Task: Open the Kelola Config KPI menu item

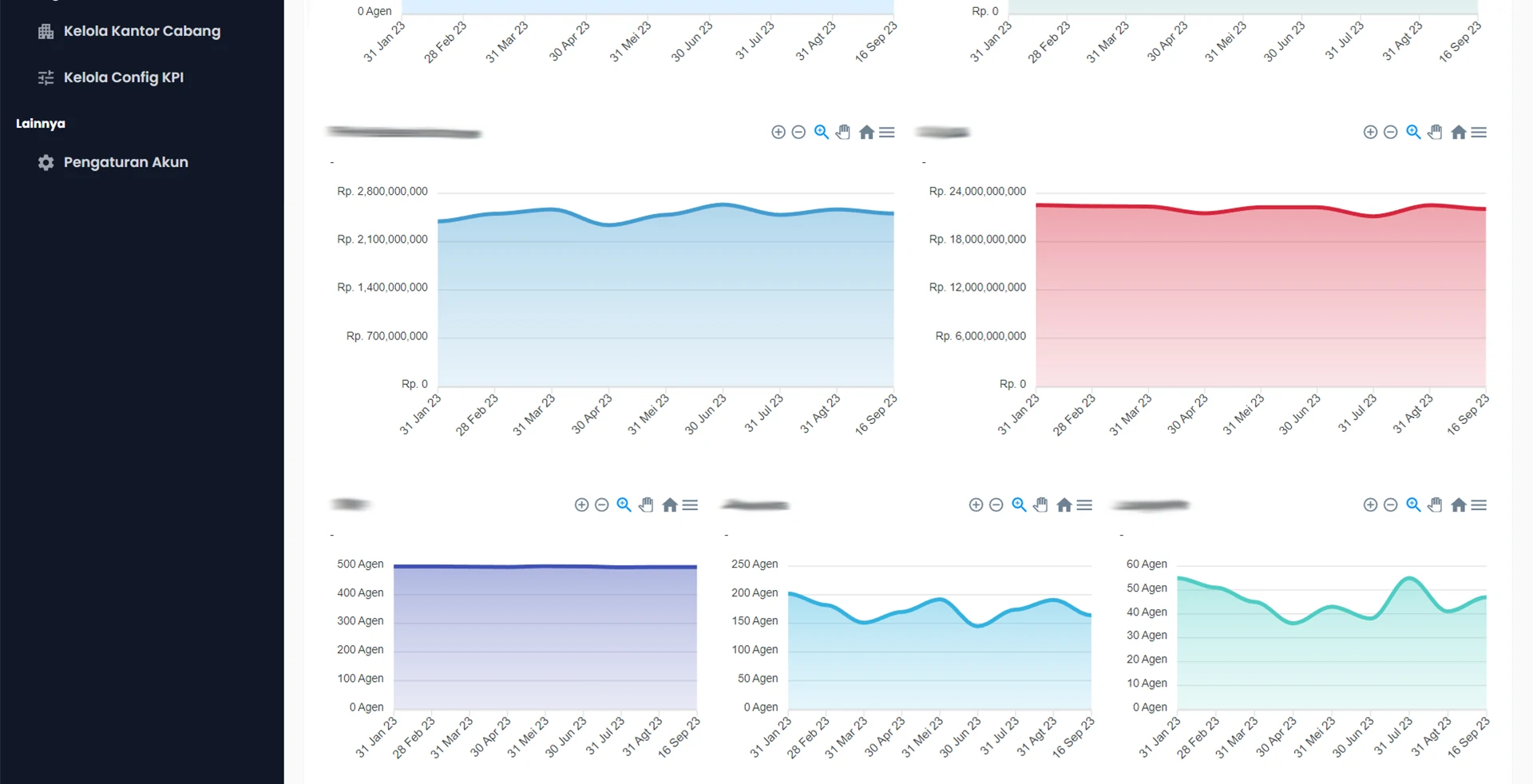Action: (123, 77)
